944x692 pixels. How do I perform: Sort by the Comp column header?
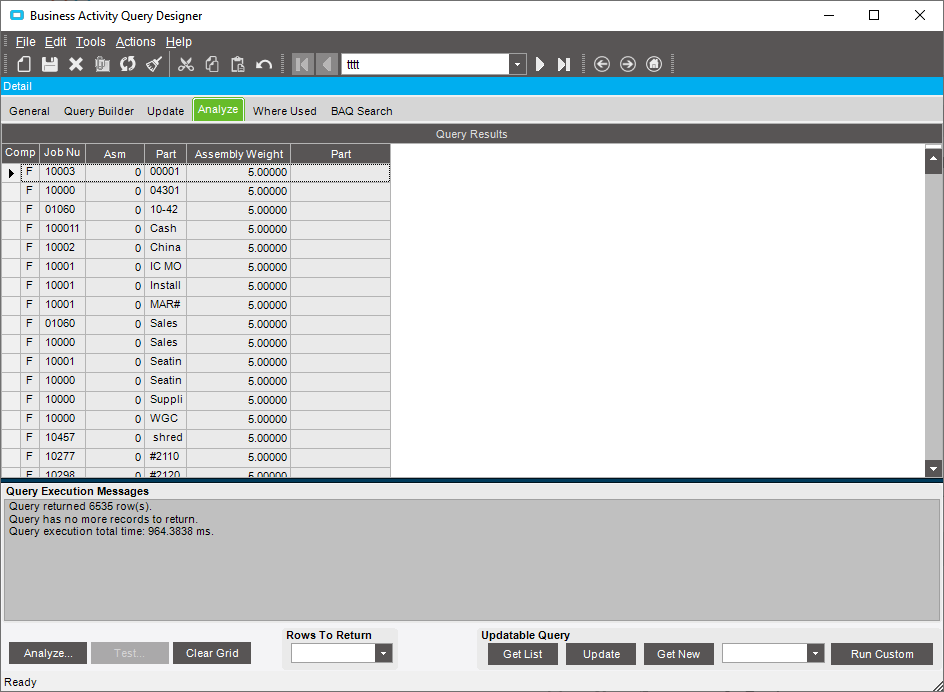(x=20, y=153)
